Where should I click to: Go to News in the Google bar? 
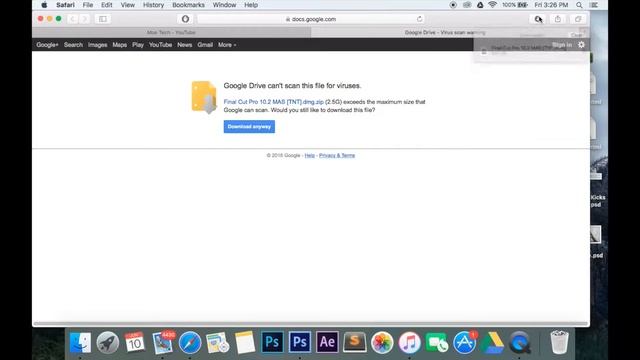tap(184, 45)
